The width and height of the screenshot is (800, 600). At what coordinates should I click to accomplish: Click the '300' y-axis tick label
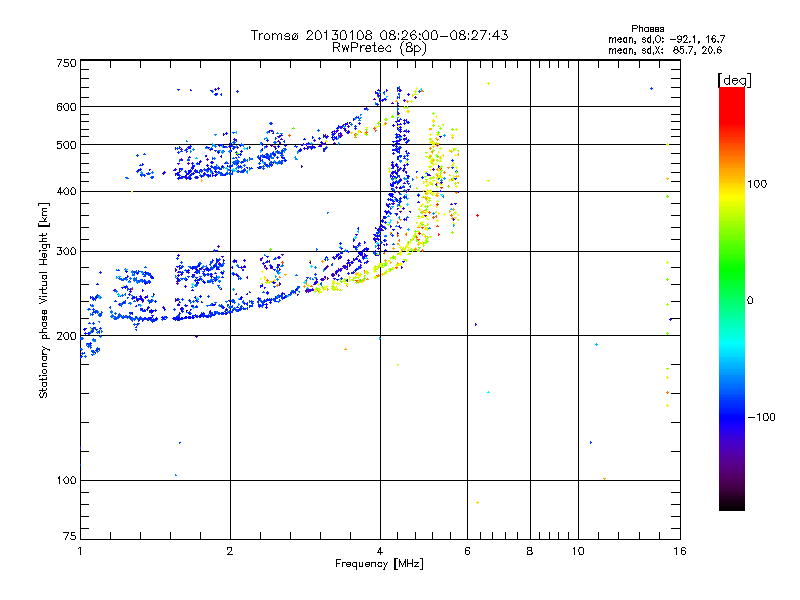point(66,251)
